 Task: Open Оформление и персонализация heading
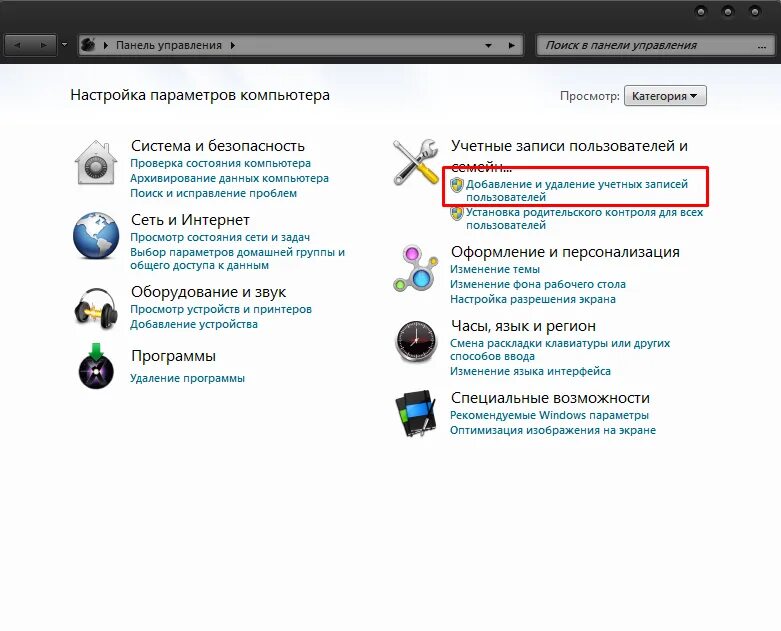click(x=565, y=252)
